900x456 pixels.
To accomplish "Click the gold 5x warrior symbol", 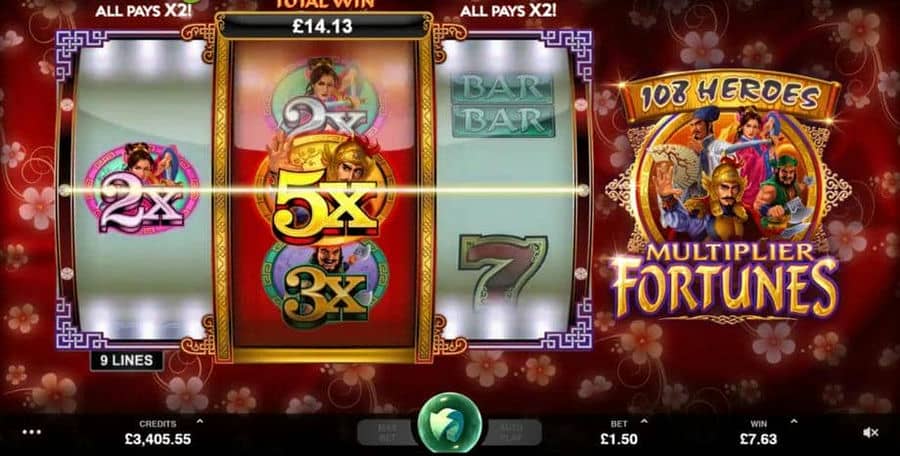I will pyautogui.click(x=325, y=190).
